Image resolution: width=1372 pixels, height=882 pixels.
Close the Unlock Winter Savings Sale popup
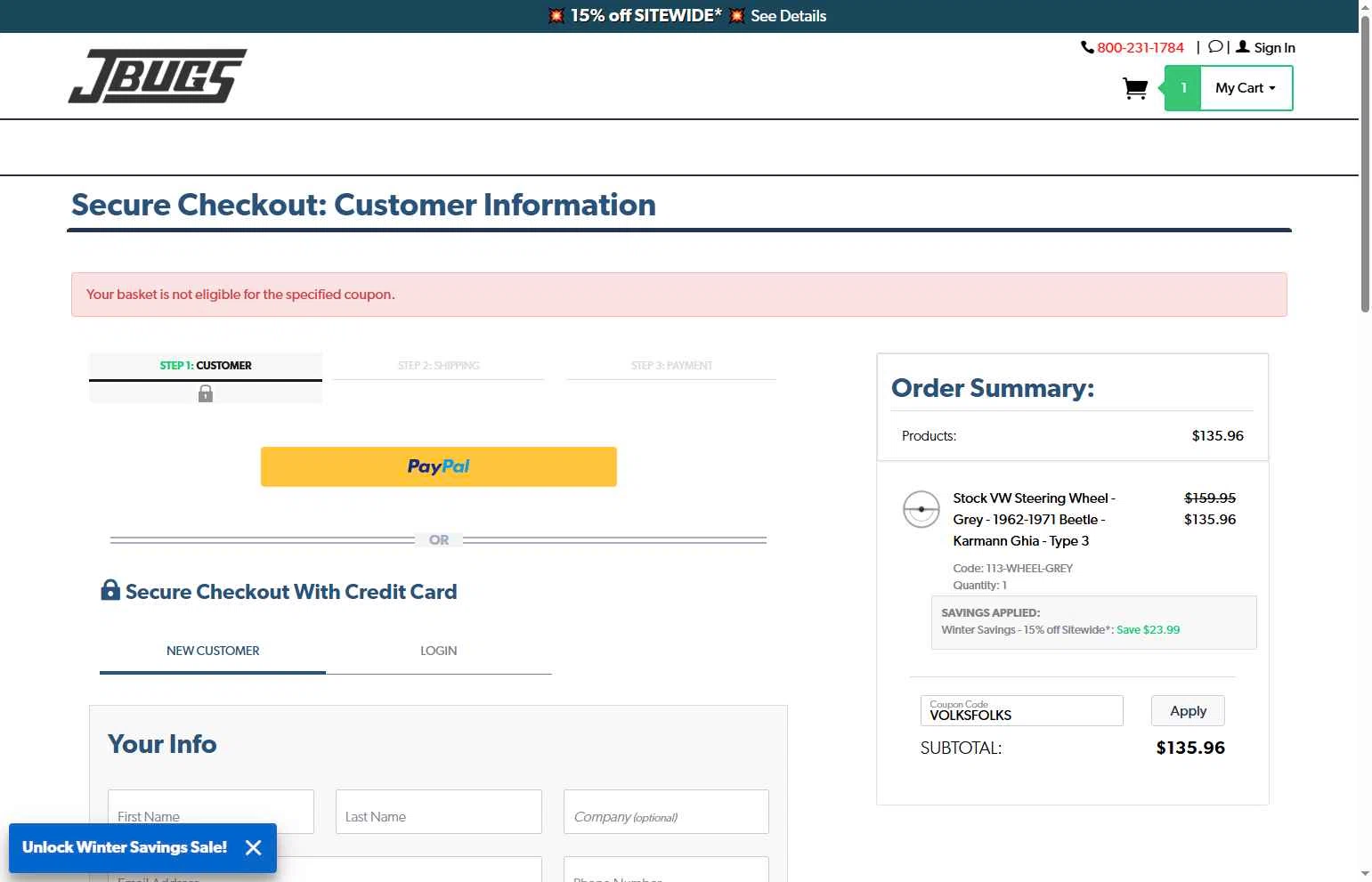click(x=254, y=847)
